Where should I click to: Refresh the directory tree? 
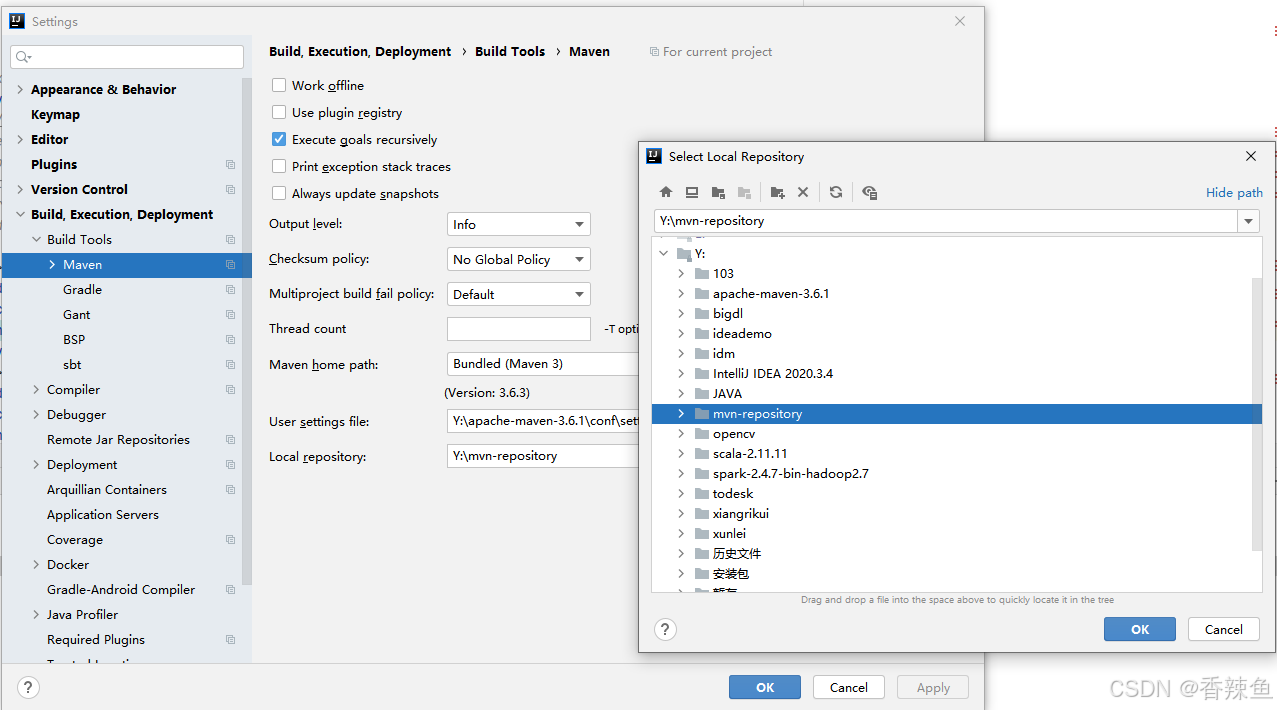[x=836, y=192]
